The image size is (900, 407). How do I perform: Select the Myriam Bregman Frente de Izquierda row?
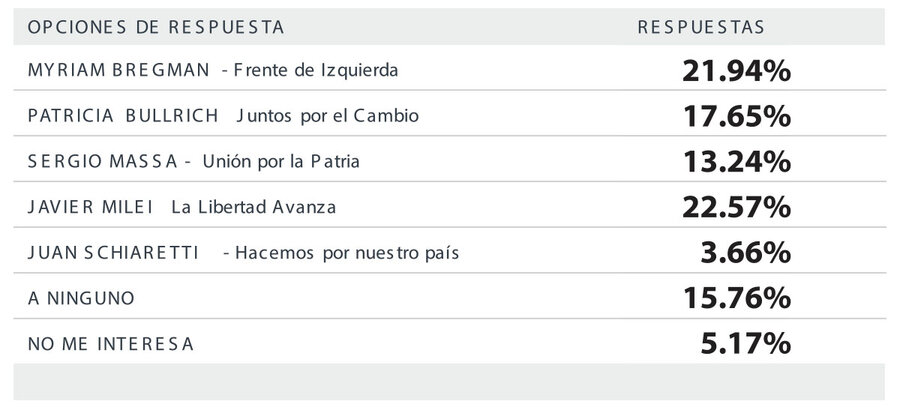449,68
